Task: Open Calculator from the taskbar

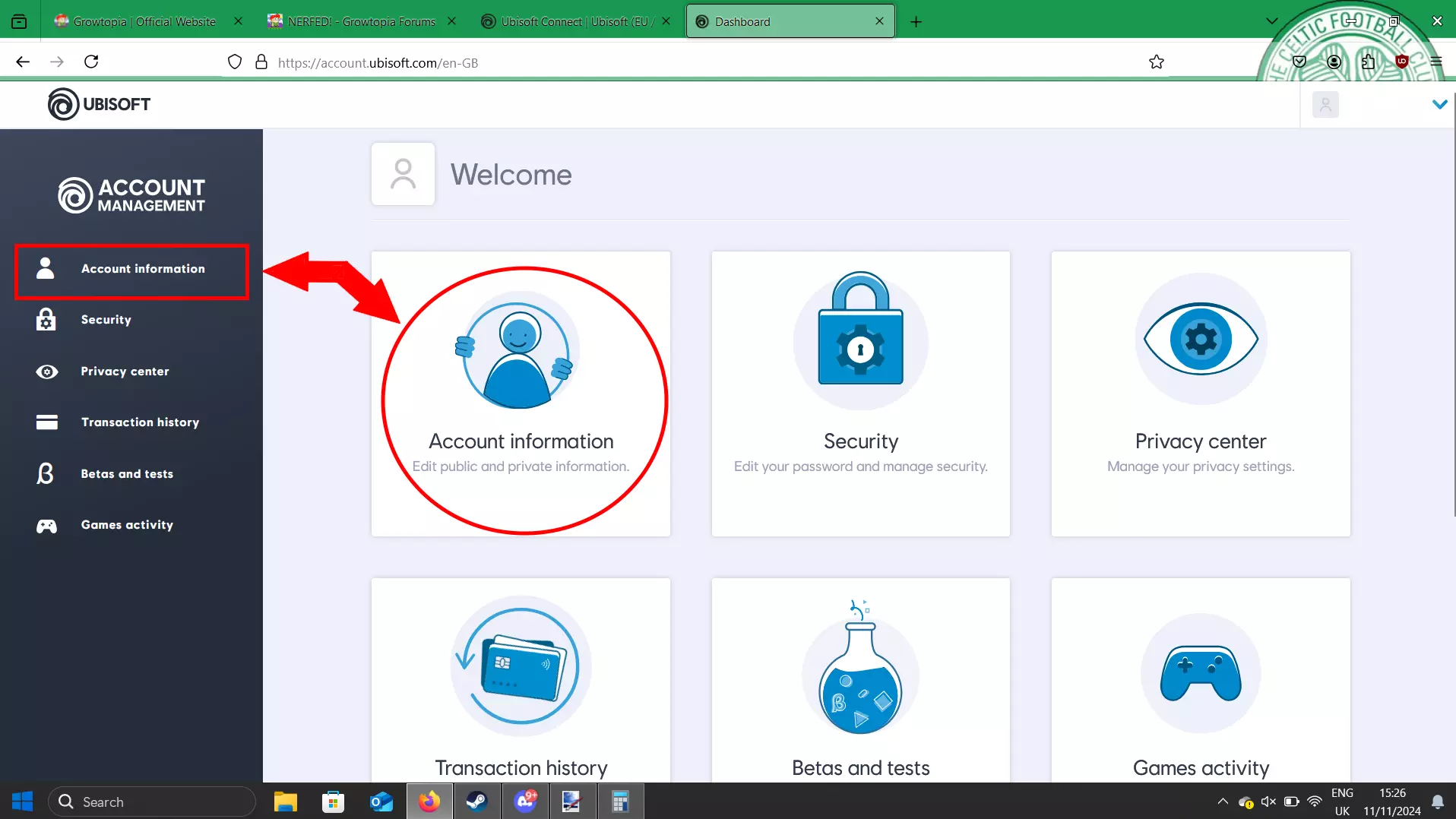Action: [620, 802]
